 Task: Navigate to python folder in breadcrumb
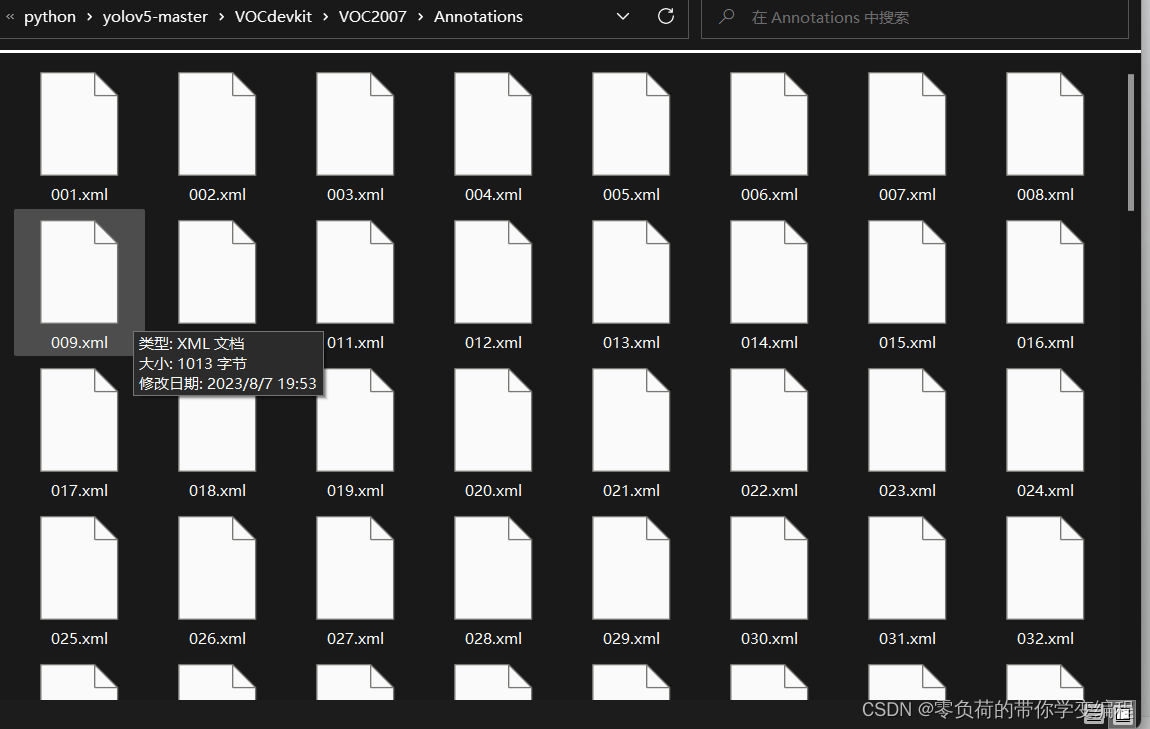(50, 17)
